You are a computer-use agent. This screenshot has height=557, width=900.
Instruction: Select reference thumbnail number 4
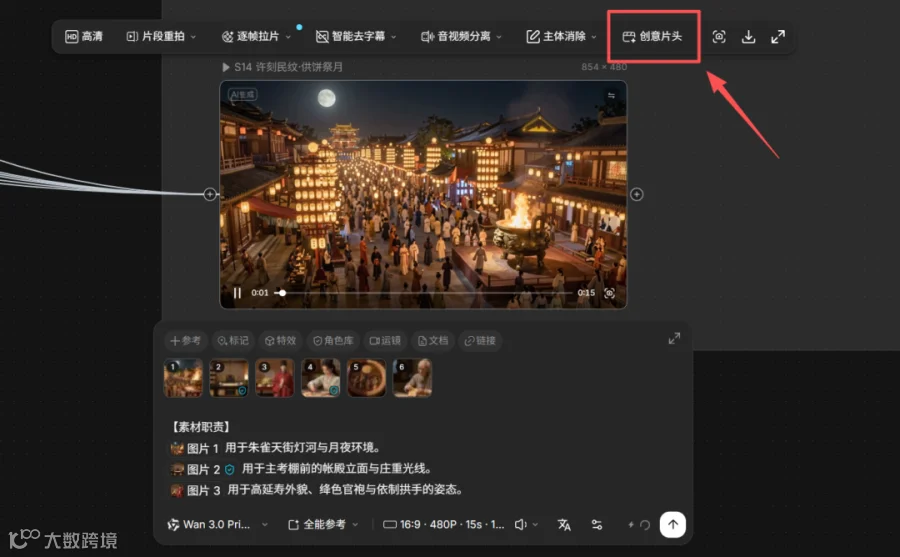point(321,378)
